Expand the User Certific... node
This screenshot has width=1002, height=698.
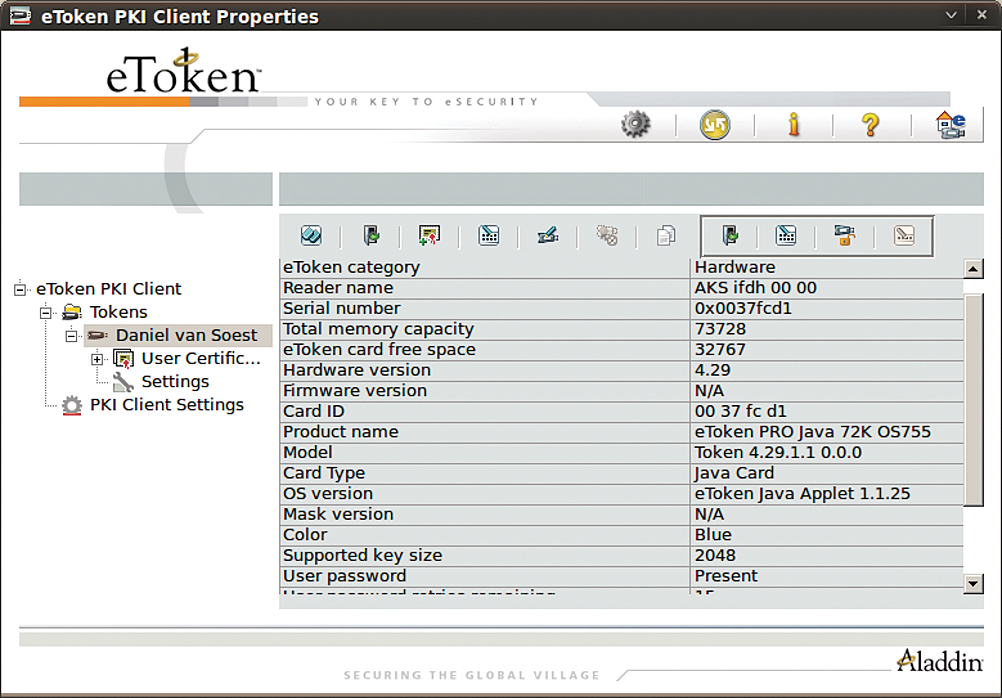[x=97, y=359]
